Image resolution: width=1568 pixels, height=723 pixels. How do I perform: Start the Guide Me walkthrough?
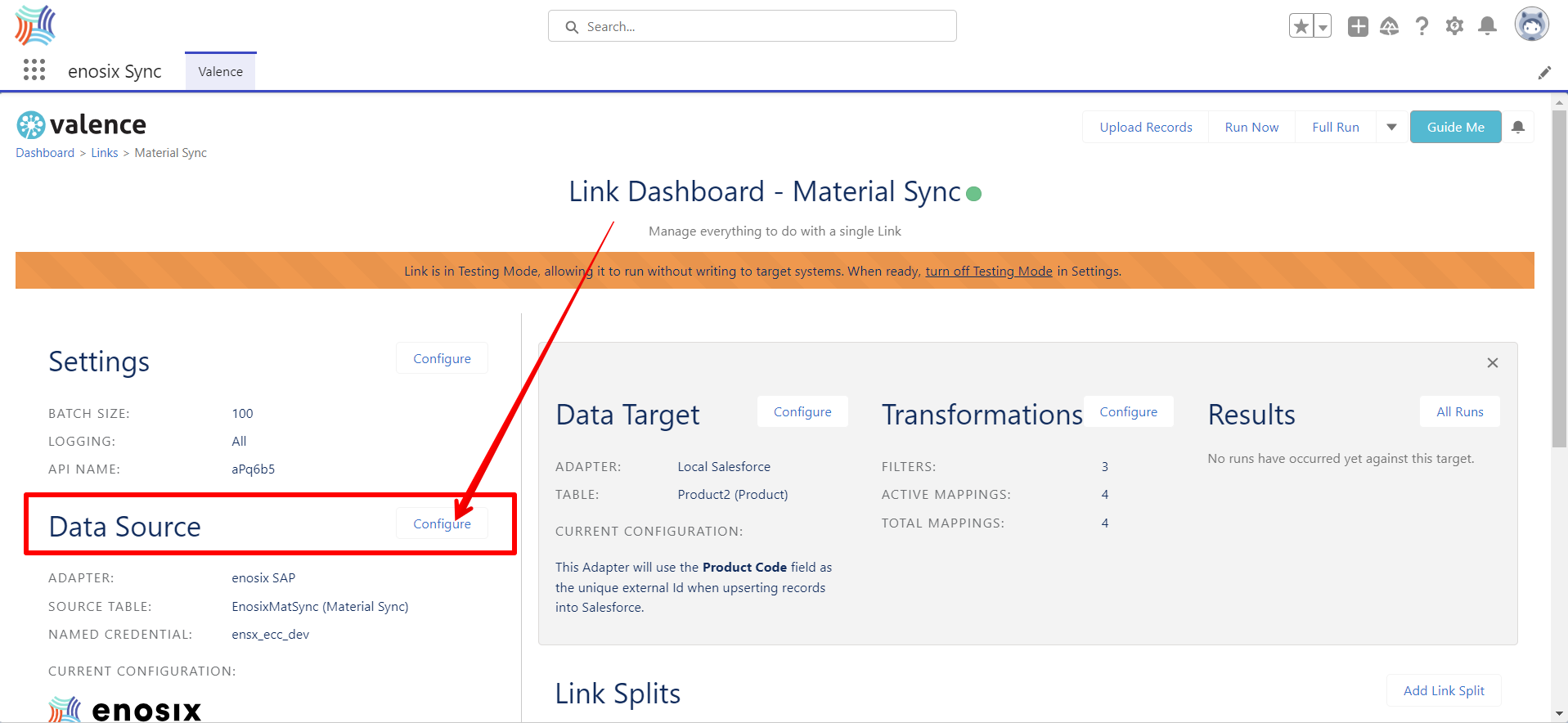pos(1455,127)
